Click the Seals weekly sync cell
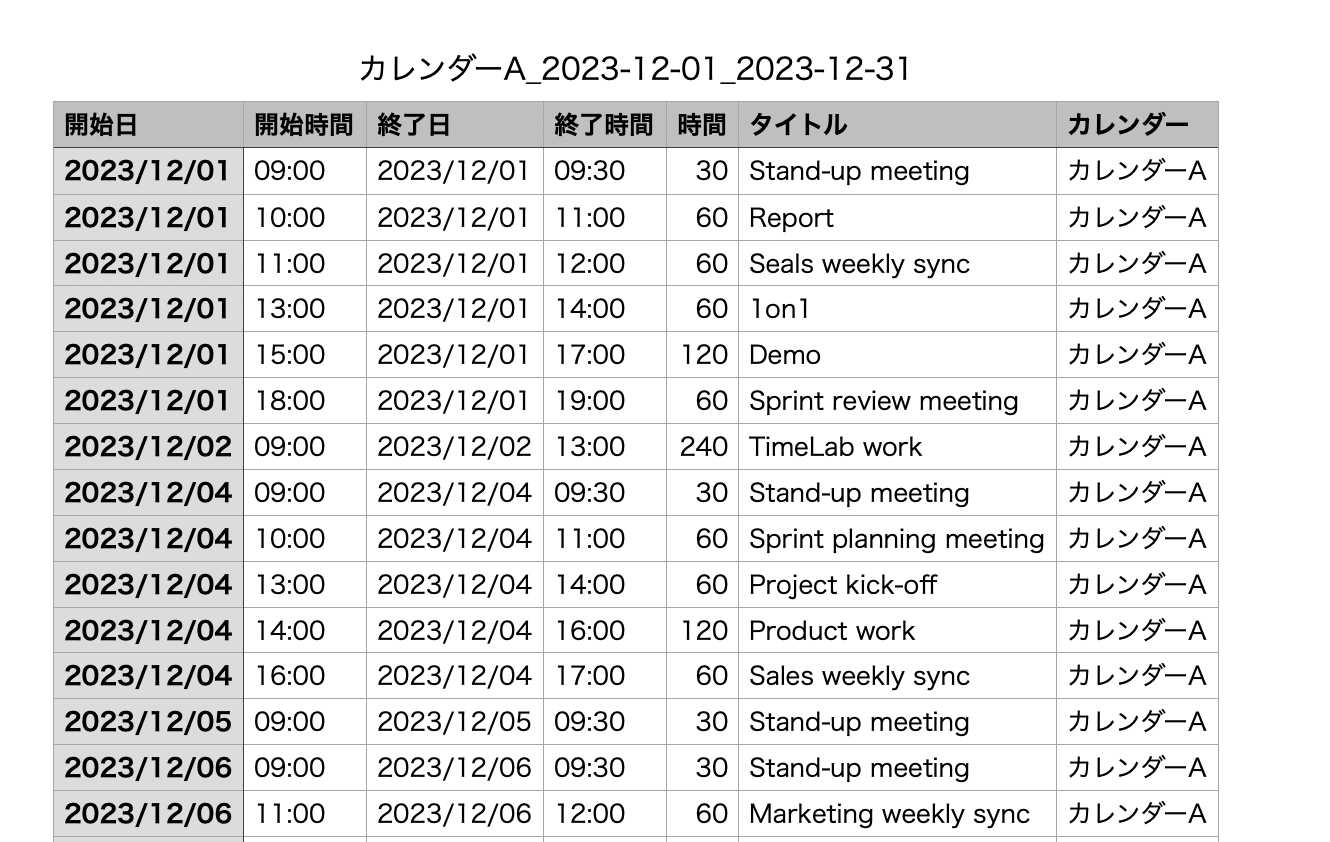Image resolution: width=1330 pixels, height=842 pixels. [897, 263]
